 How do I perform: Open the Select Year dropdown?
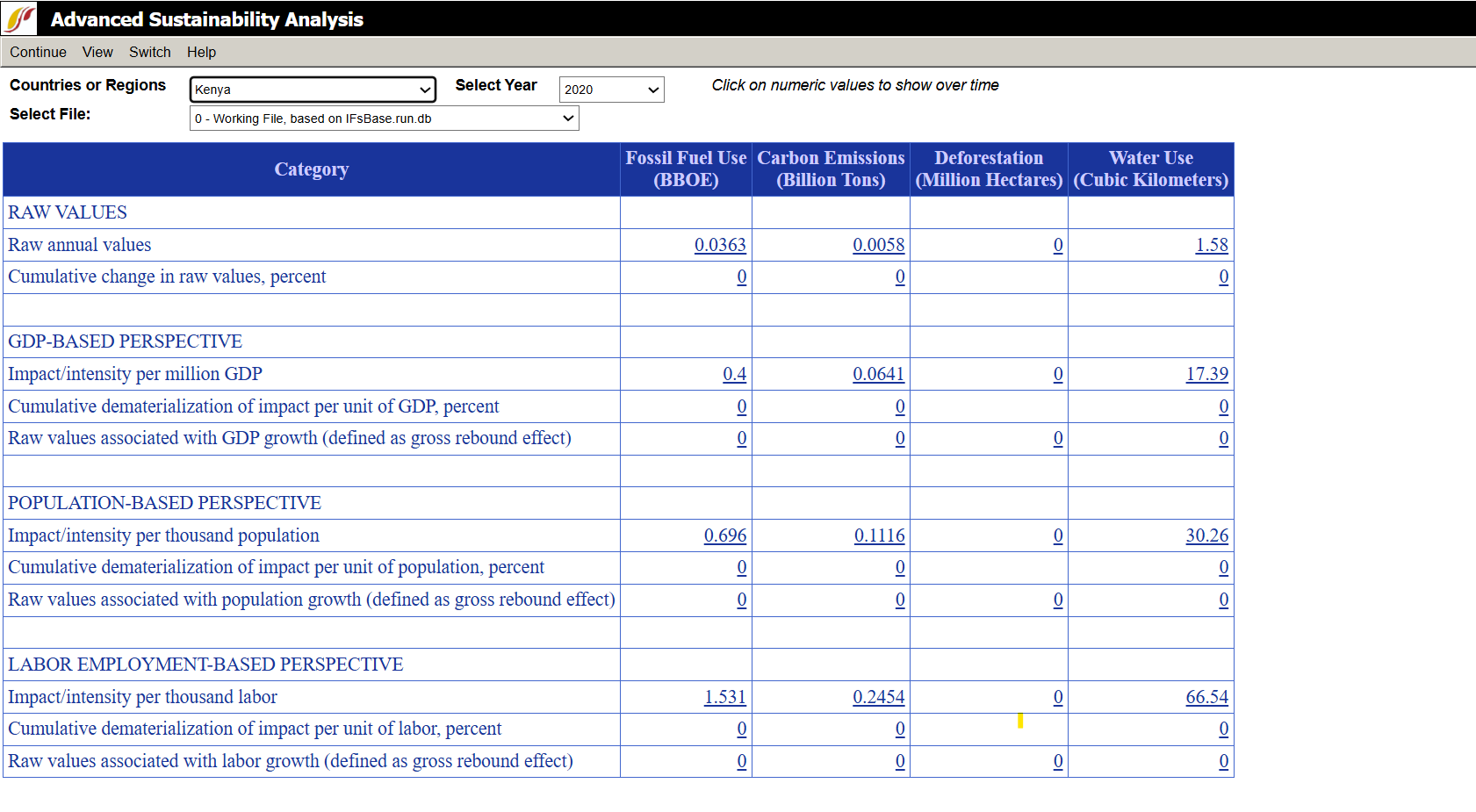[x=611, y=90]
